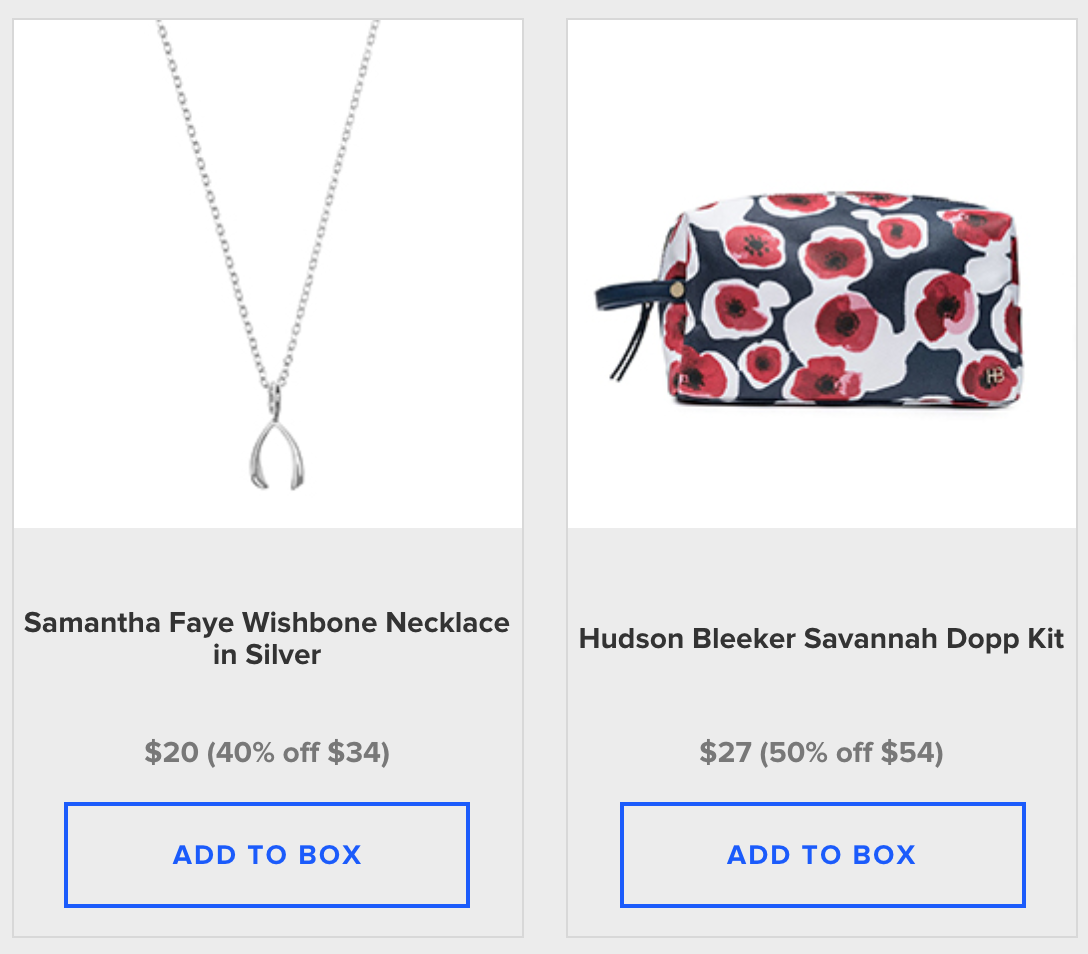Click the Samantha Faye Wishbone Necklace title
The image size is (1088, 954).
click(x=267, y=638)
